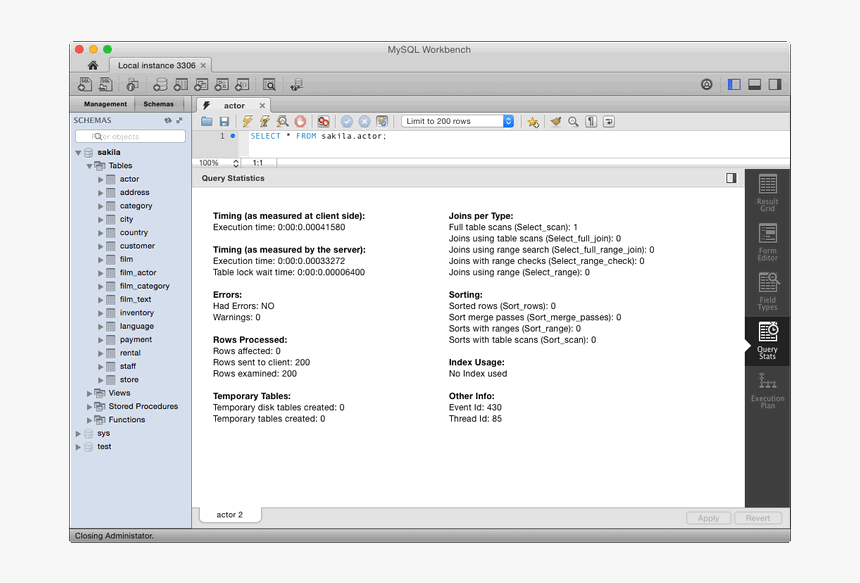Image resolution: width=860 pixels, height=583 pixels.
Task: Save the script with floppy disk icon
Action: [224, 122]
